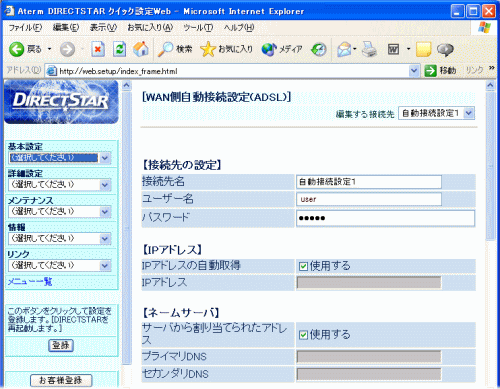The image size is (500, 389).
Task: Toggle IPアドレスの自動取得 使用する checkbox
Action: pos(303,266)
